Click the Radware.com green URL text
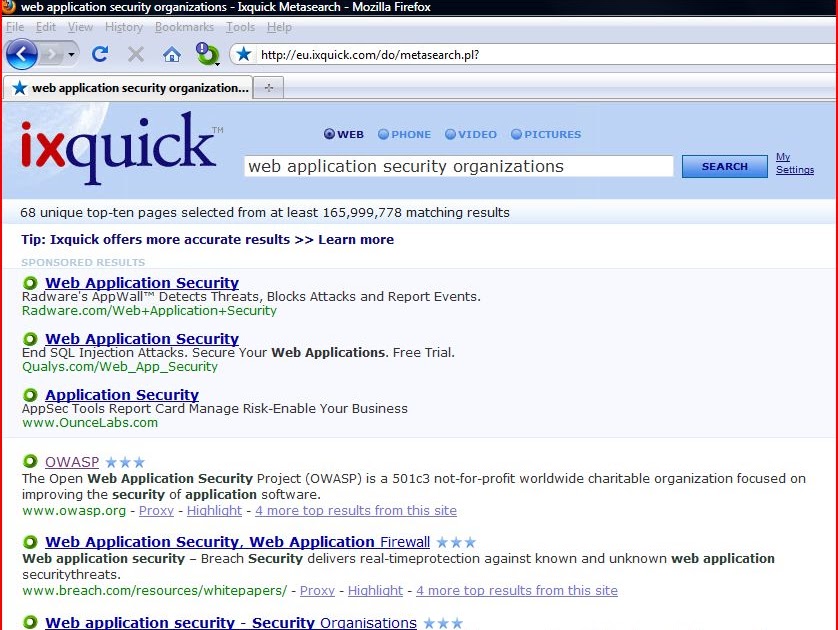 [149, 310]
